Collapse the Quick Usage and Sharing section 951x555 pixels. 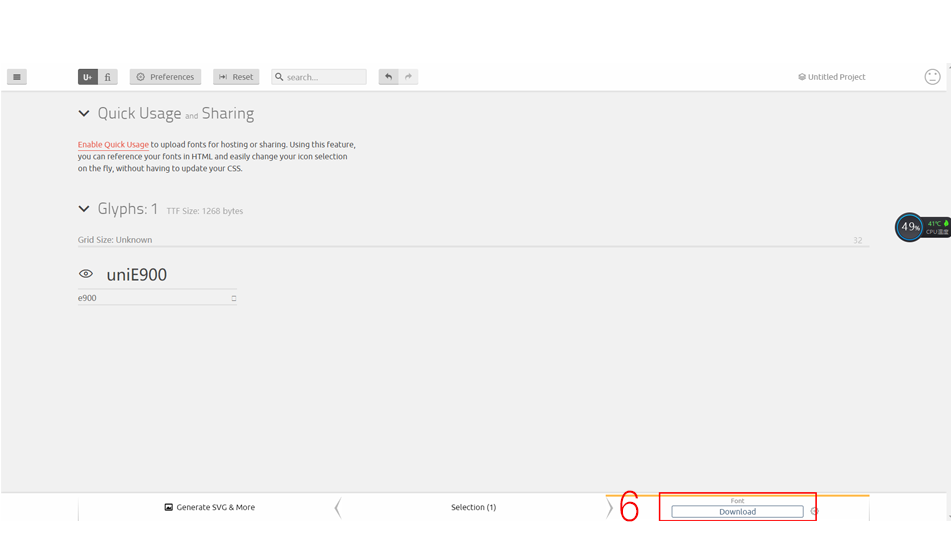tap(84, 113)
